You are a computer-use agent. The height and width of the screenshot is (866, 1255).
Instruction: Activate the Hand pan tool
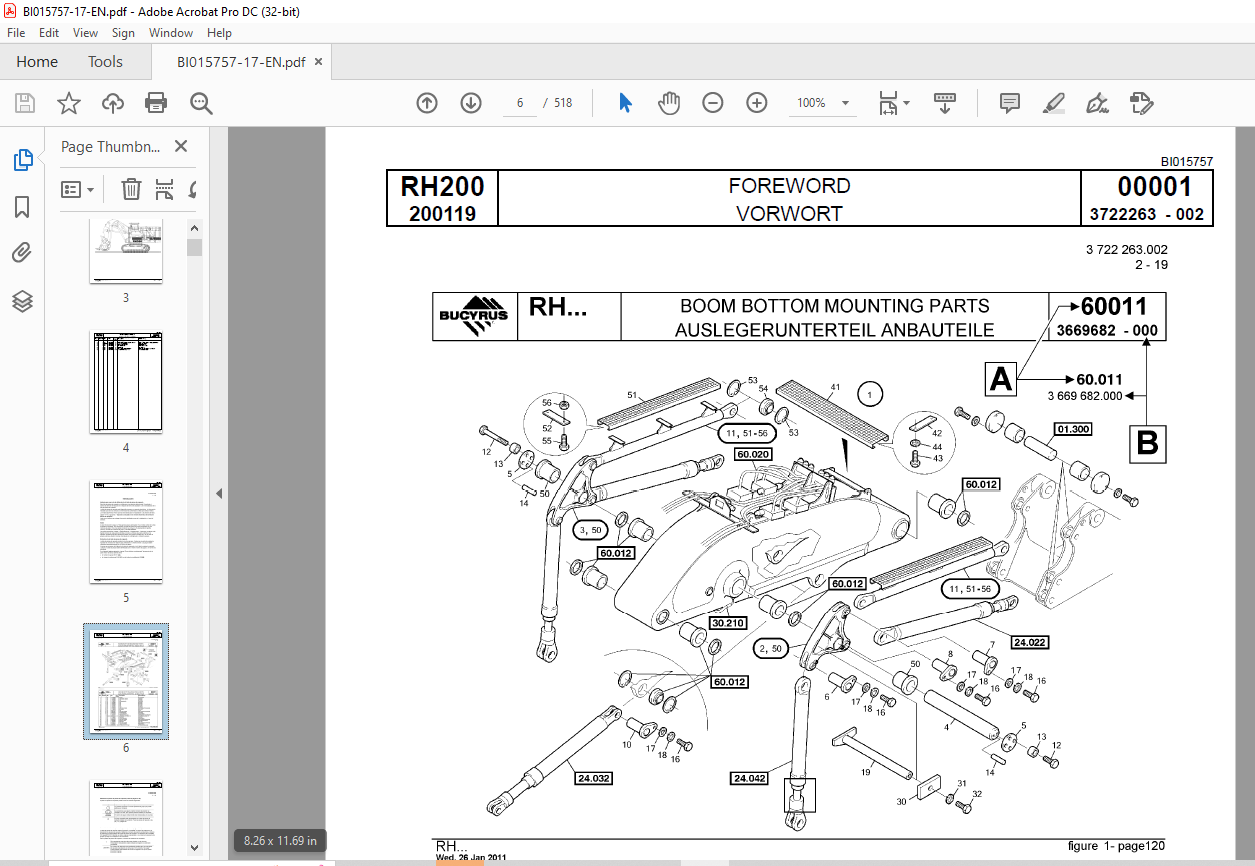point(669,103)
